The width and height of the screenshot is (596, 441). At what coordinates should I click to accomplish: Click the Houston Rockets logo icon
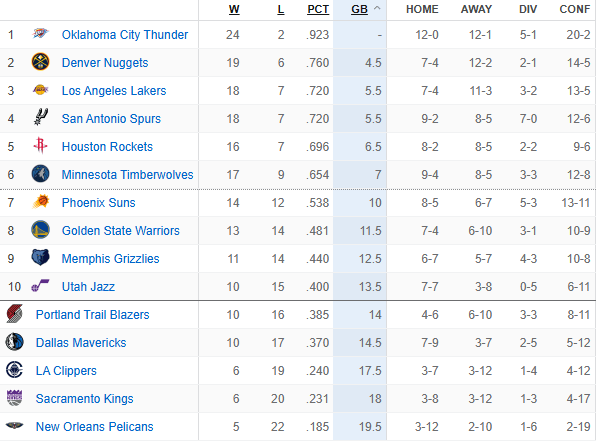40,146
